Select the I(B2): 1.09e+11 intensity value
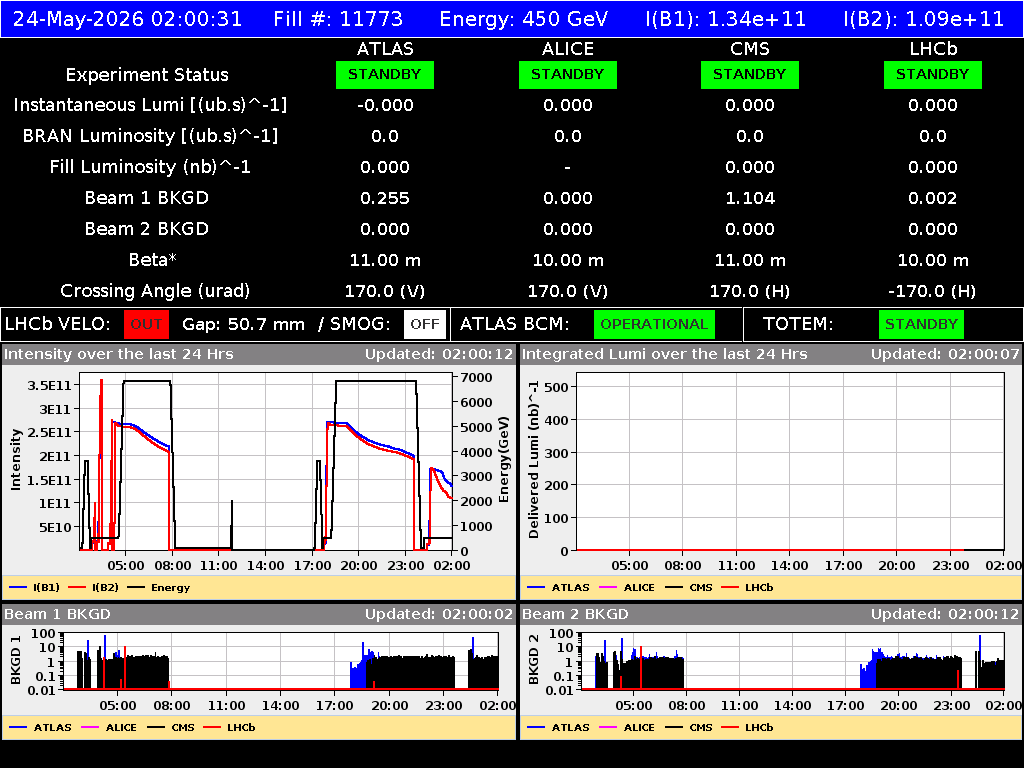This screenshot has width=1024, height=768. [923, 19]
